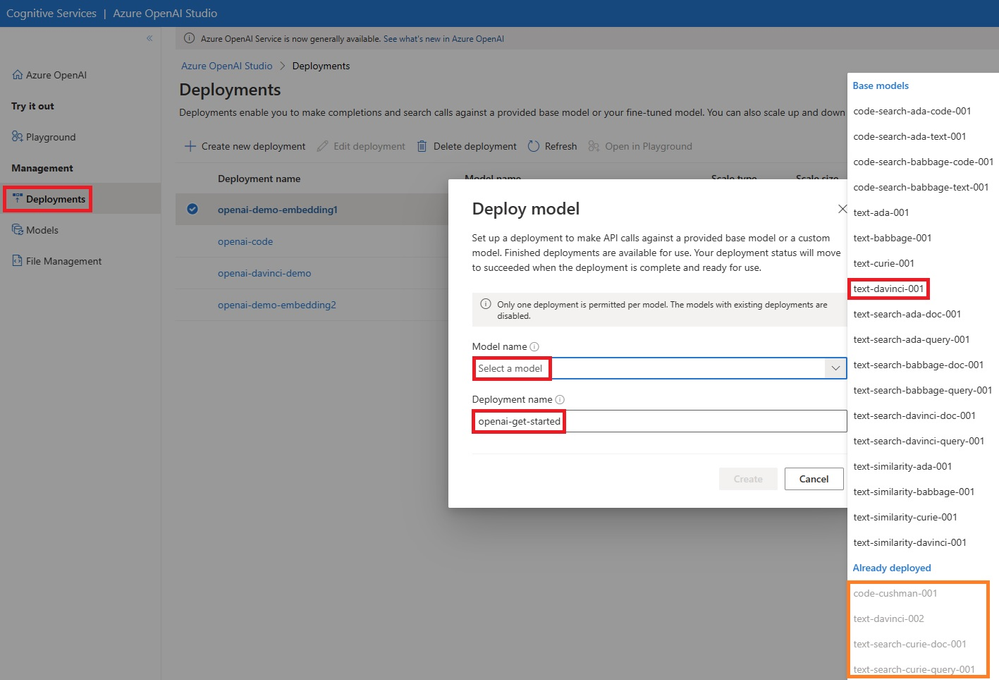Open the See what's new in Azure OpenAI link
999x680 pixels.
click(x=443, y=38)
